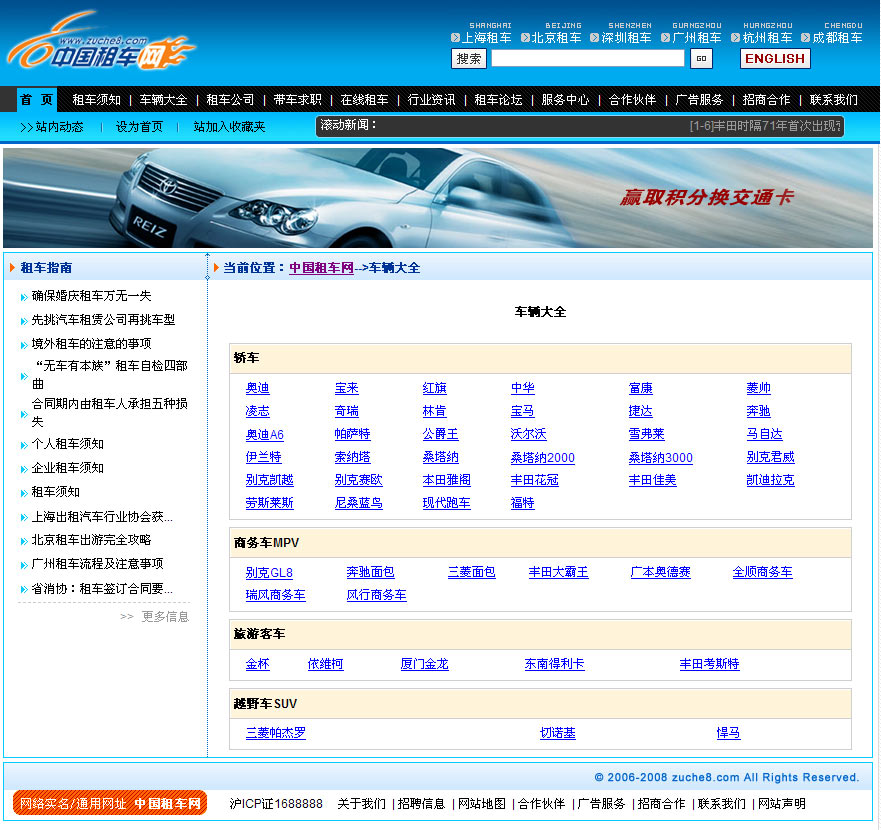Open the 桑塔纳2000 car link
The height and width of the screenshot is (830, 881).
point(543,457)
